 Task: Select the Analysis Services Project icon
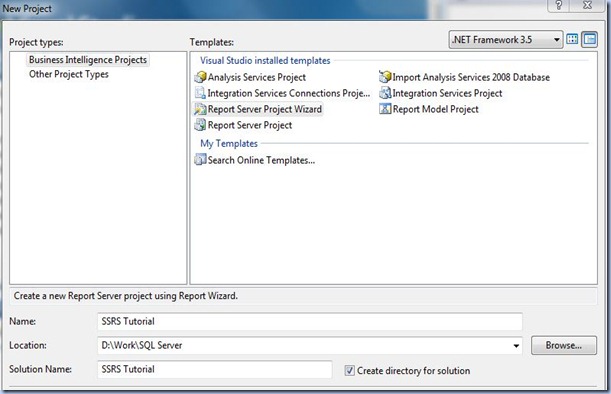(200, 77)
